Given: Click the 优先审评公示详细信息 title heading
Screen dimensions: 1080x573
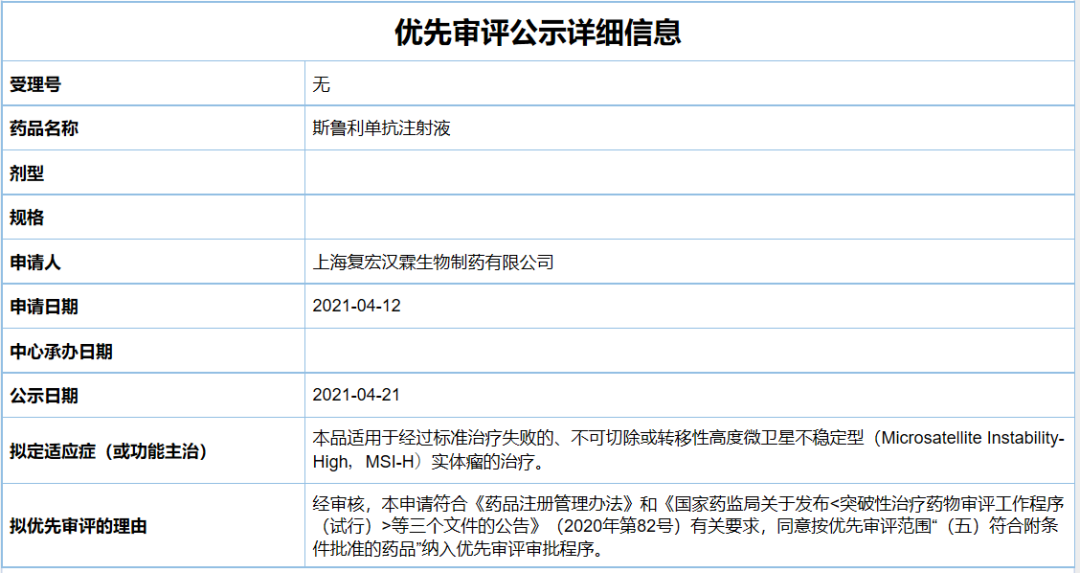Looking at the screenshot, I should [538, 32].
